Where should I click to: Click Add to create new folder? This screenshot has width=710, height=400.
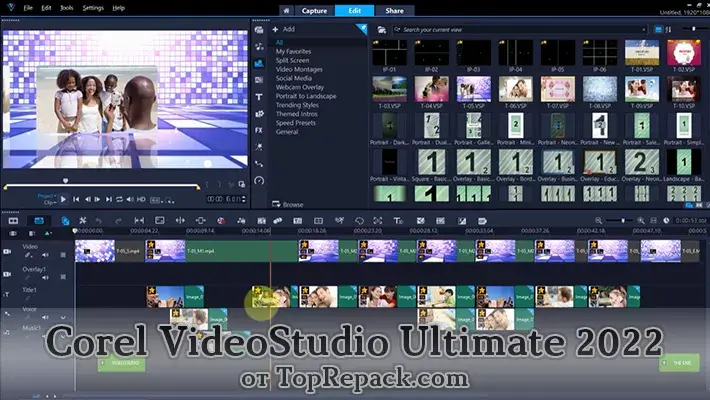point(284,29)
